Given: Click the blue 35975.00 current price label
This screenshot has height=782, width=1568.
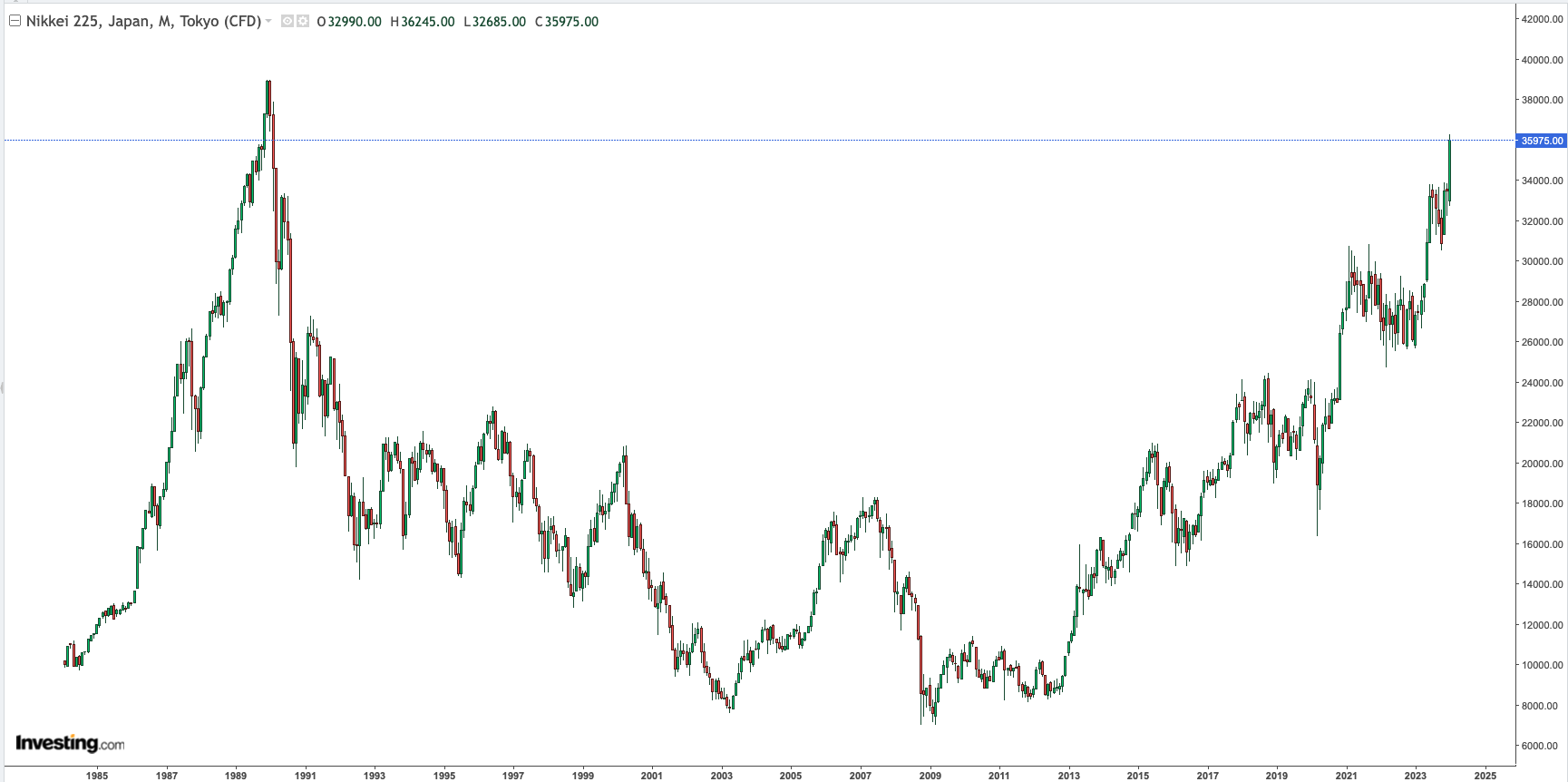Looking at the screenshot, I should pos(1541,141).
